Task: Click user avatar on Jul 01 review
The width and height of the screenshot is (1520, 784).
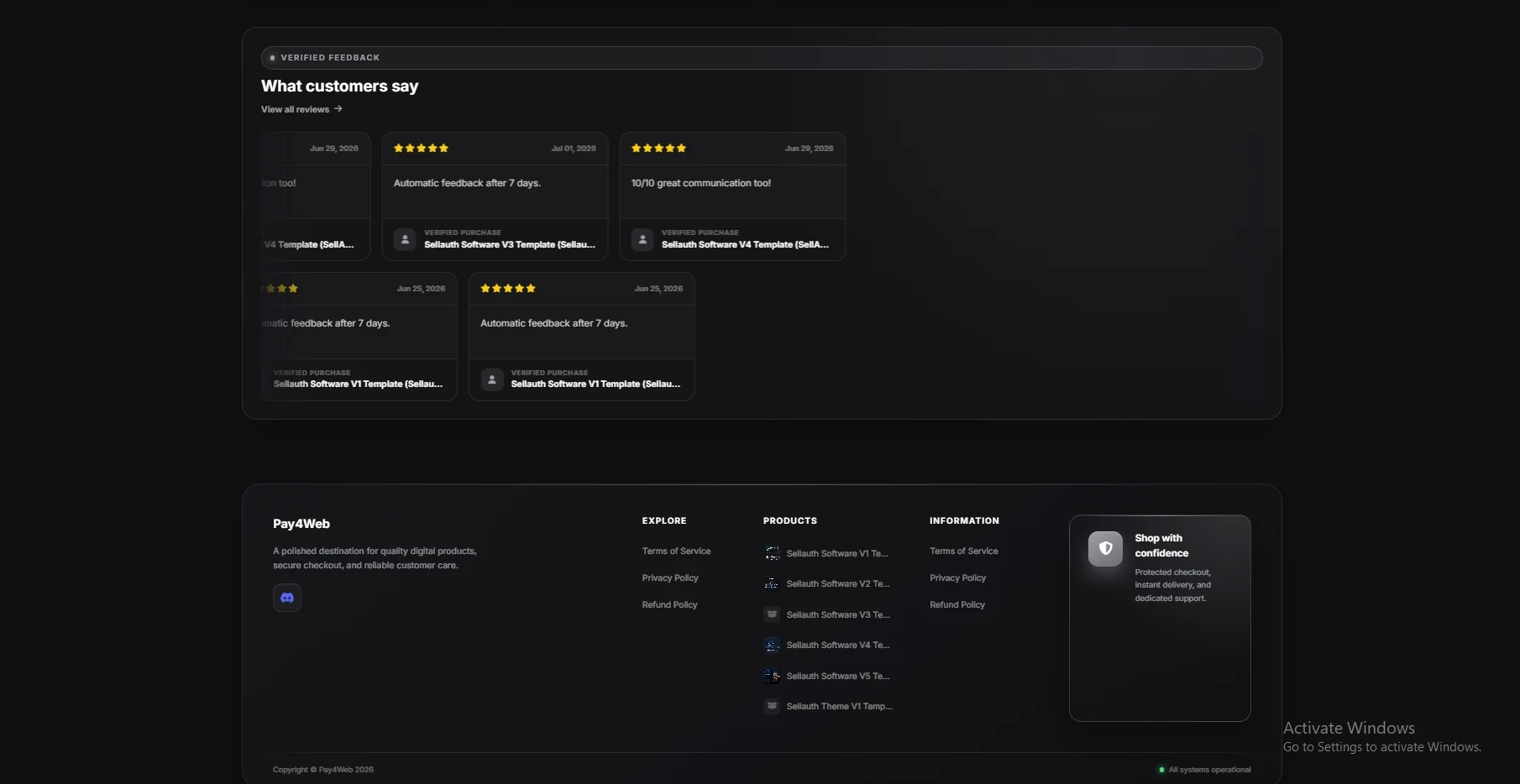Action: tap(405, 239)
